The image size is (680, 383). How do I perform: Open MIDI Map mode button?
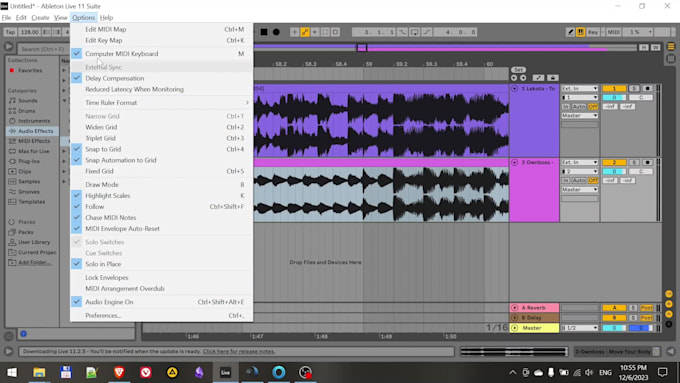tap(613, 32)
